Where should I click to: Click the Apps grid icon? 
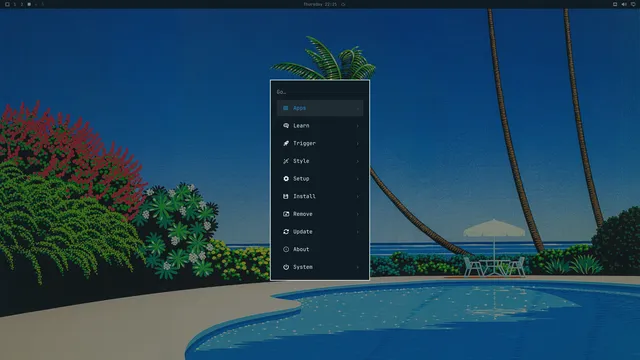point(286,108)
